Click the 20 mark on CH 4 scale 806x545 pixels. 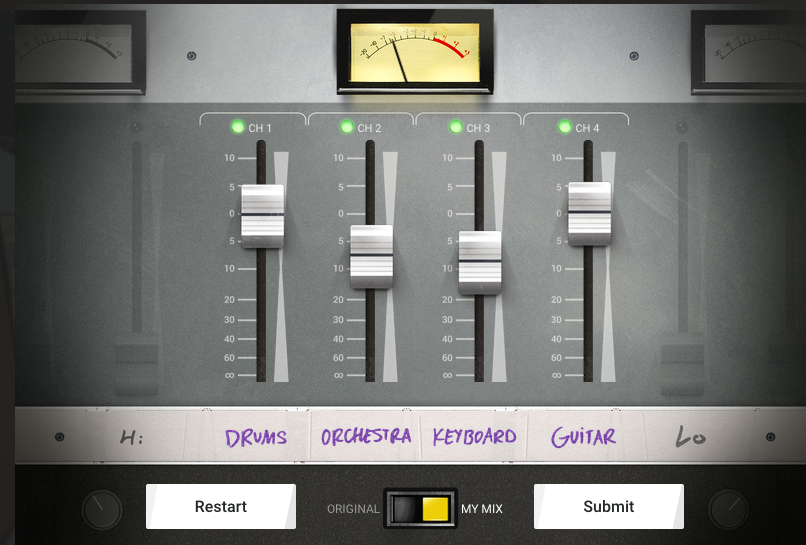coord(556,299)
